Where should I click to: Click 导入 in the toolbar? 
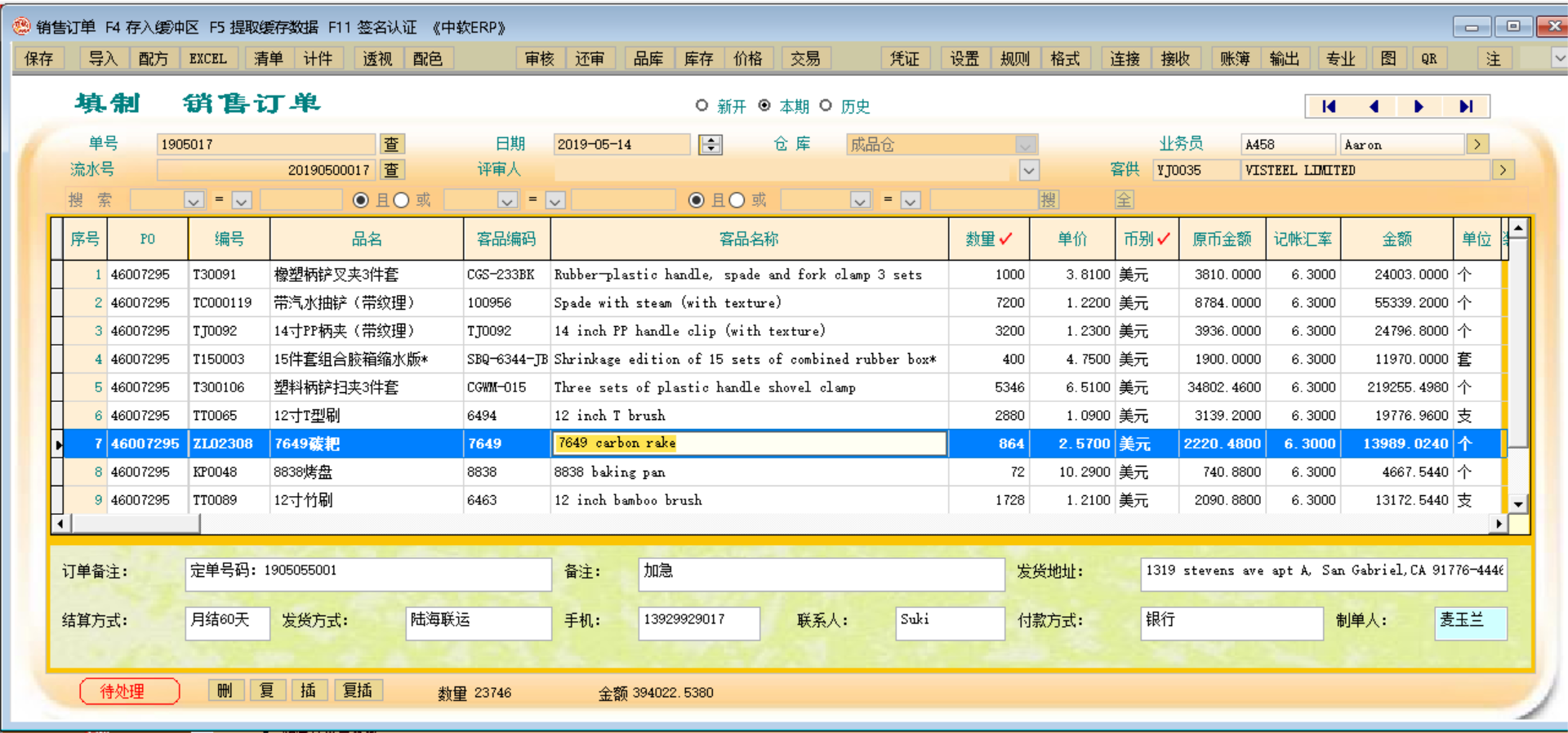click(103, 59)
